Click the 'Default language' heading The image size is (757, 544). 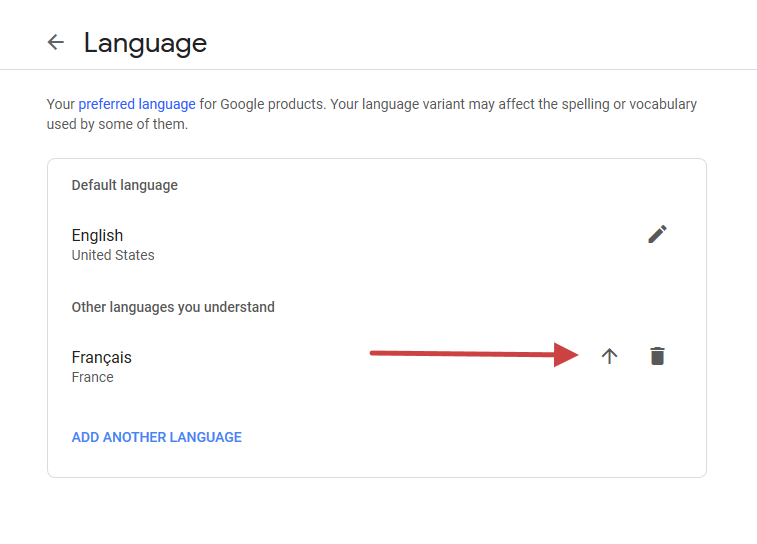point(124,185)
